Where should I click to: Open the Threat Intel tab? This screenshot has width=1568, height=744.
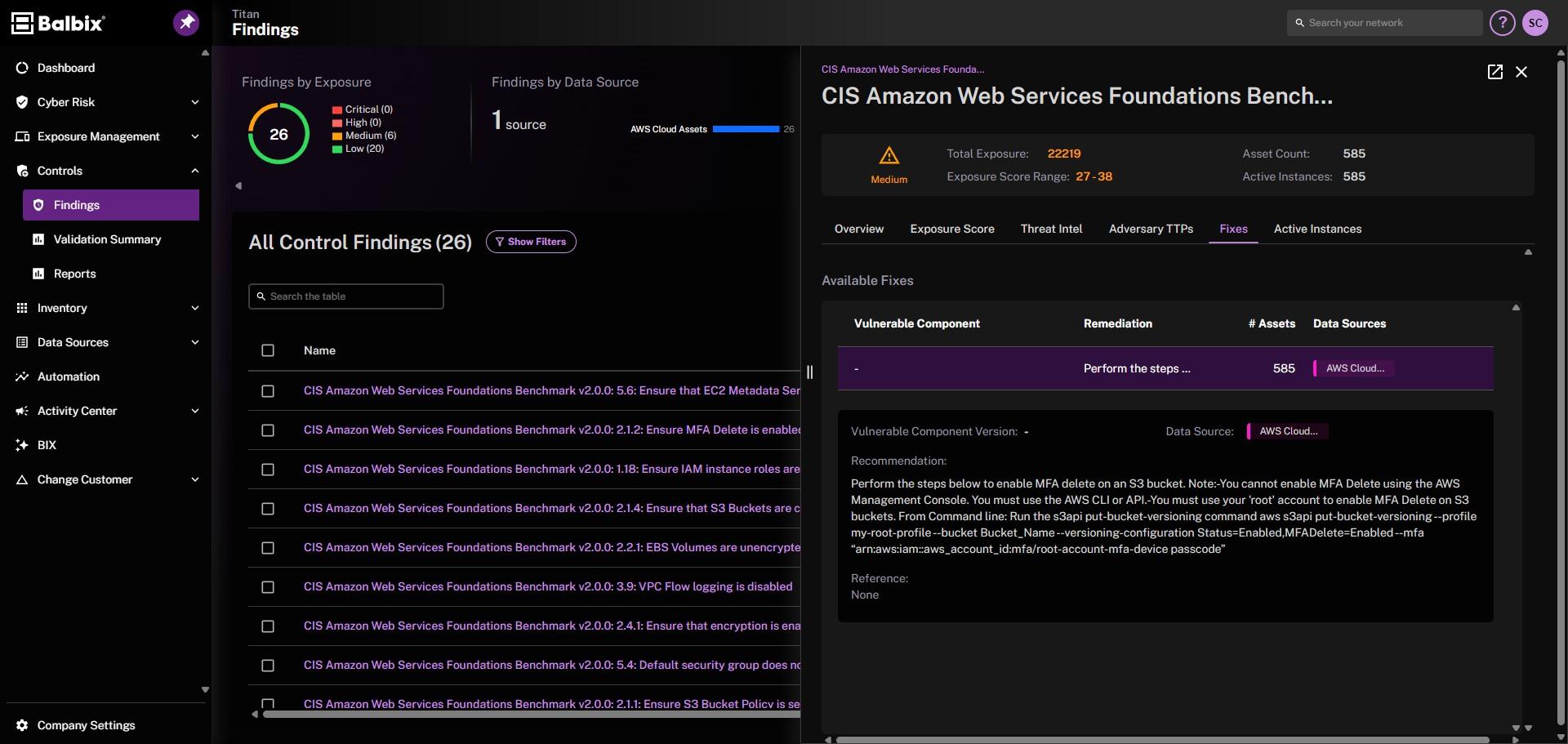[1051, 229]
